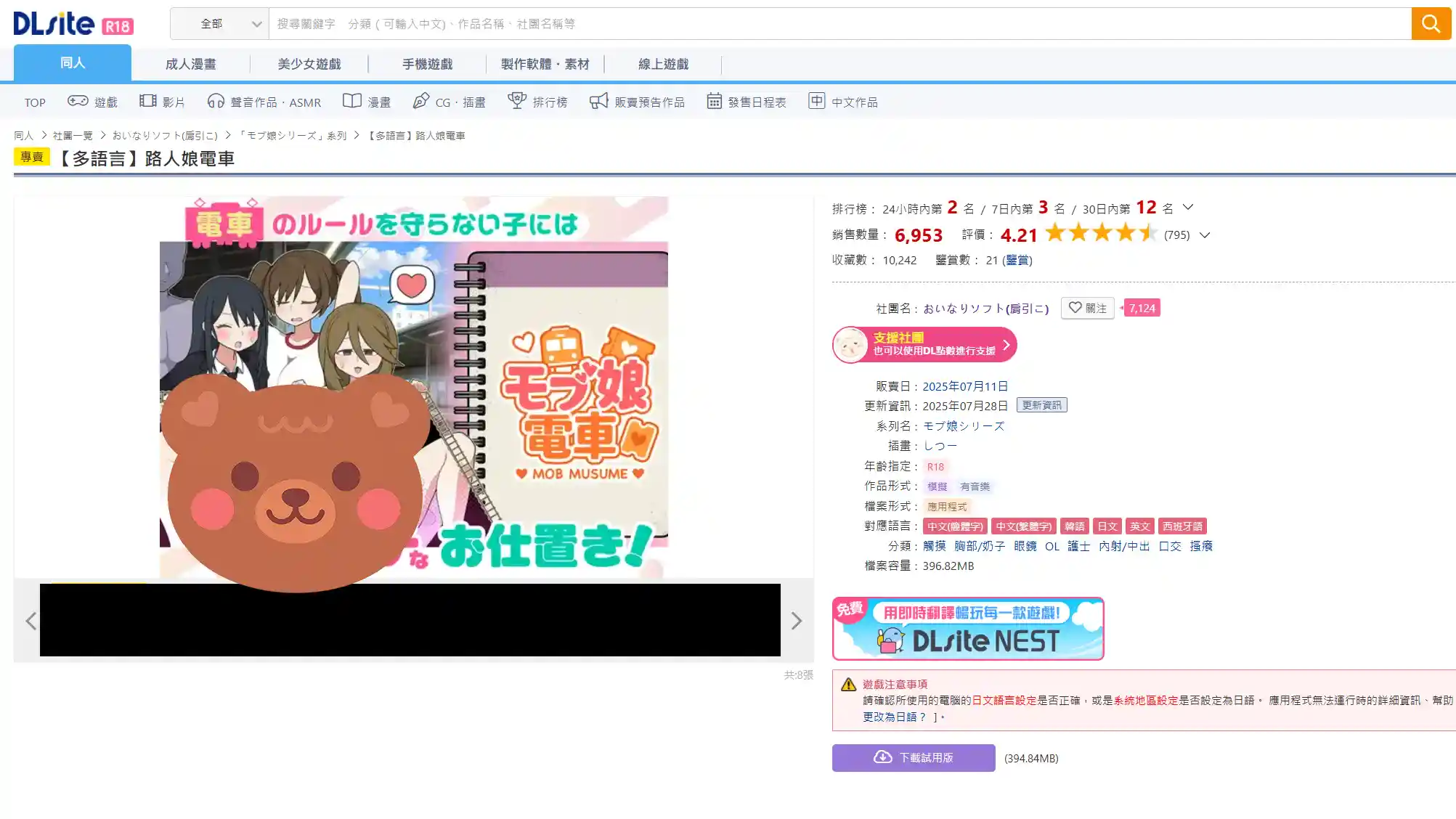Select the 同人 tab

point(73,63)
